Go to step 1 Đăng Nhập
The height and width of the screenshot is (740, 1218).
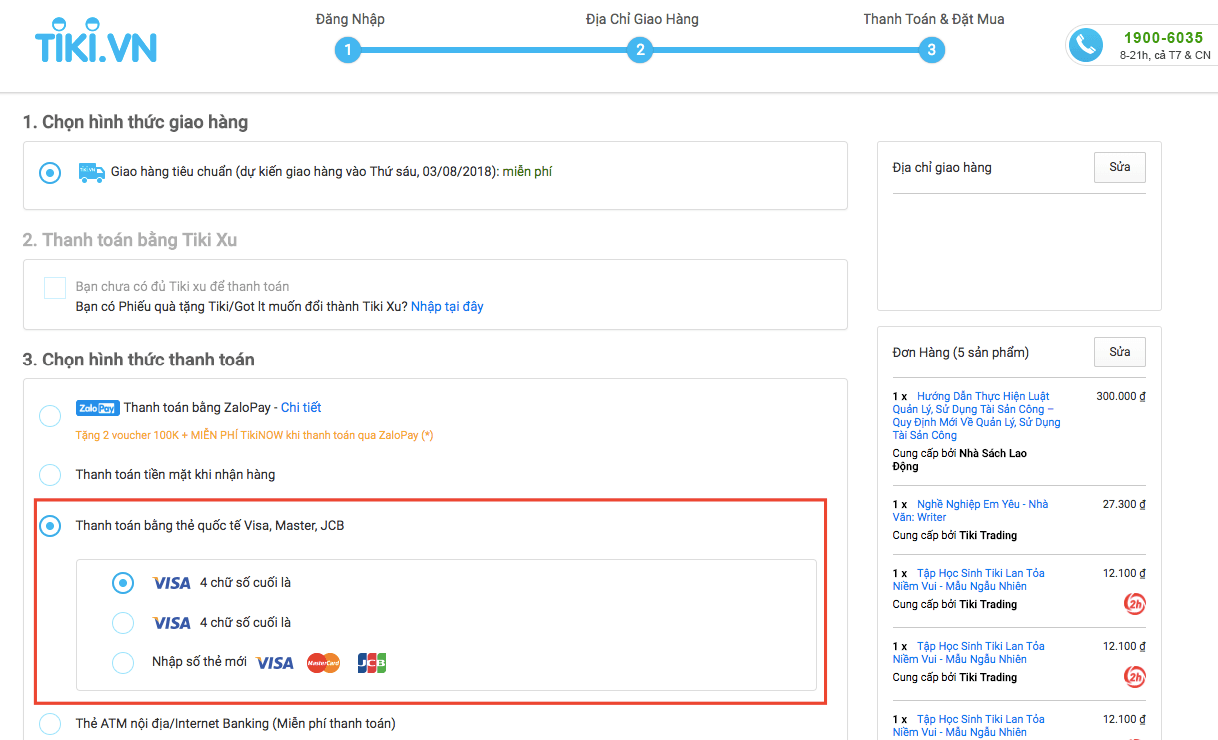coord(347,50)
